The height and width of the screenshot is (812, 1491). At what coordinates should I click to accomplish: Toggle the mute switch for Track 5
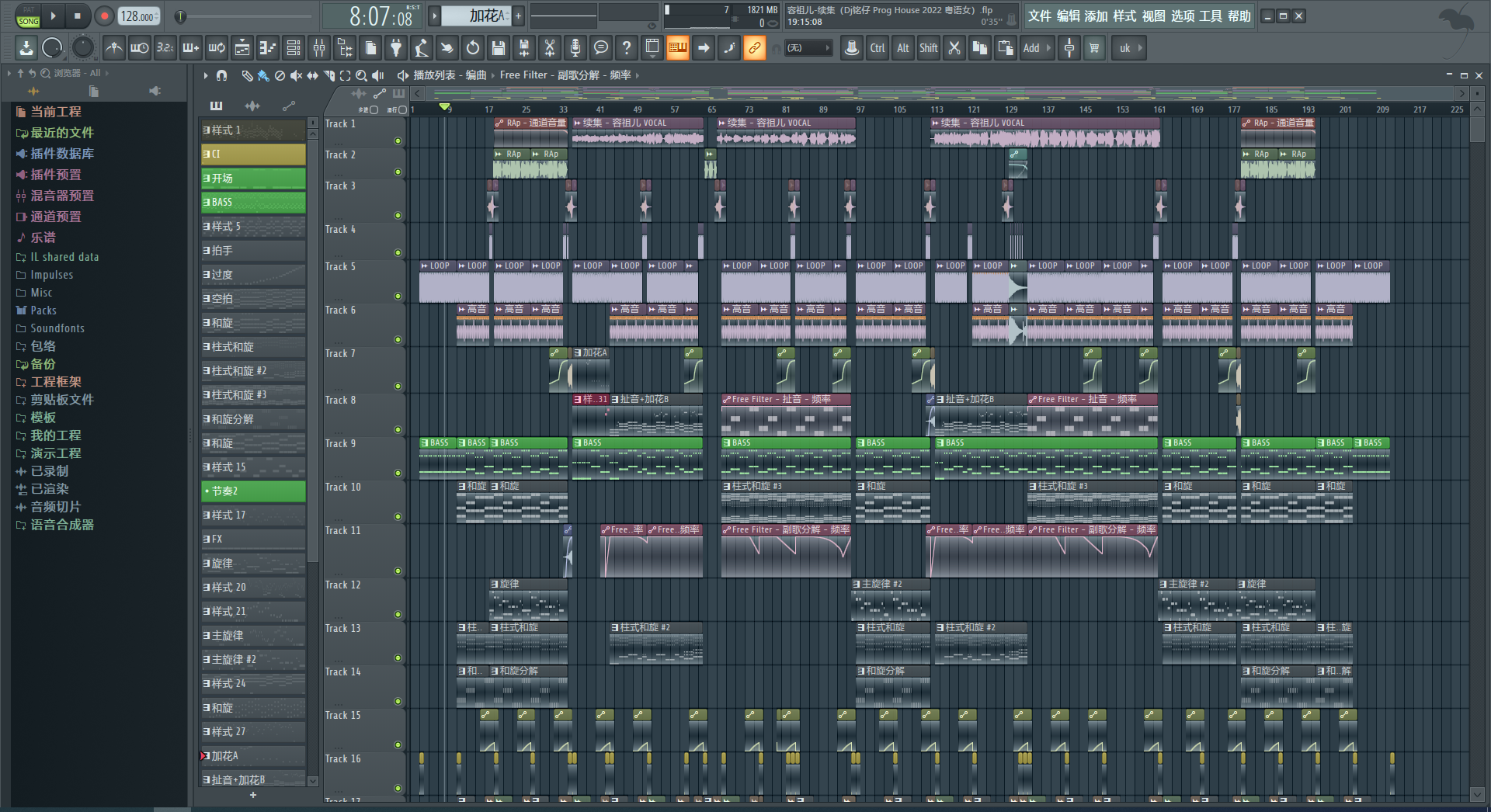[x=398, y=296]
